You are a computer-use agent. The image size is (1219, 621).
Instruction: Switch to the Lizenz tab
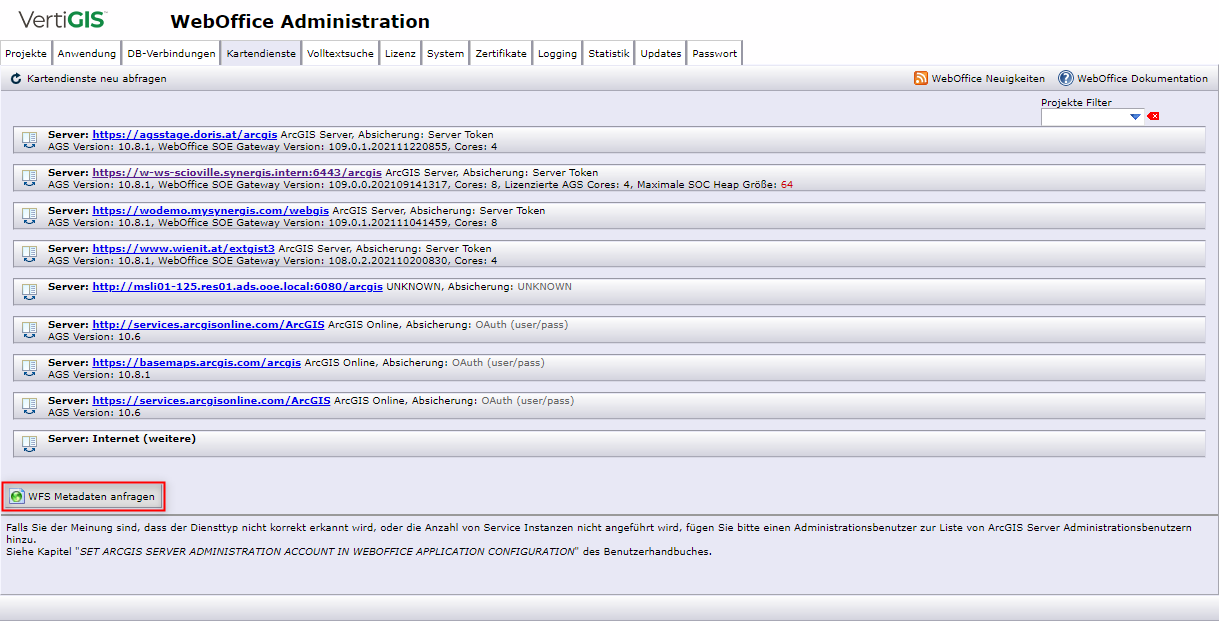pos(400,53)
